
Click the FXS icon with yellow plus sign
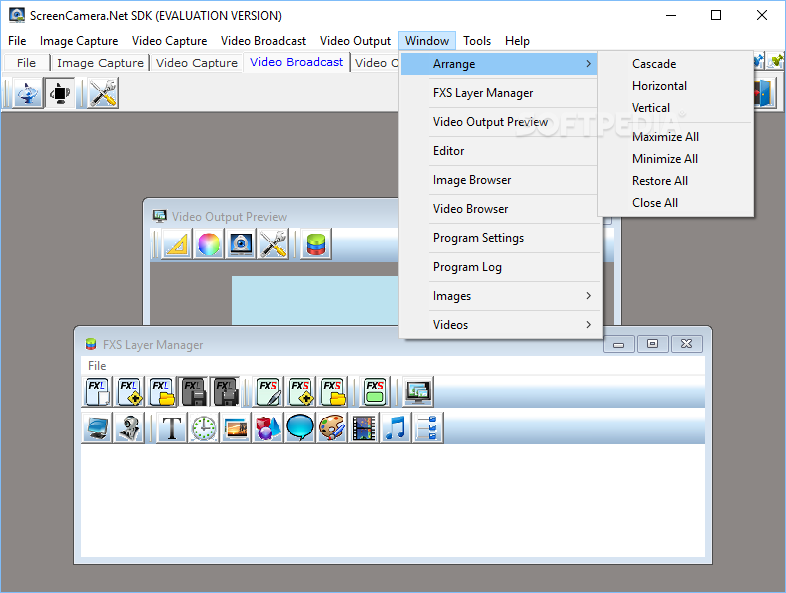coord(300,391)
